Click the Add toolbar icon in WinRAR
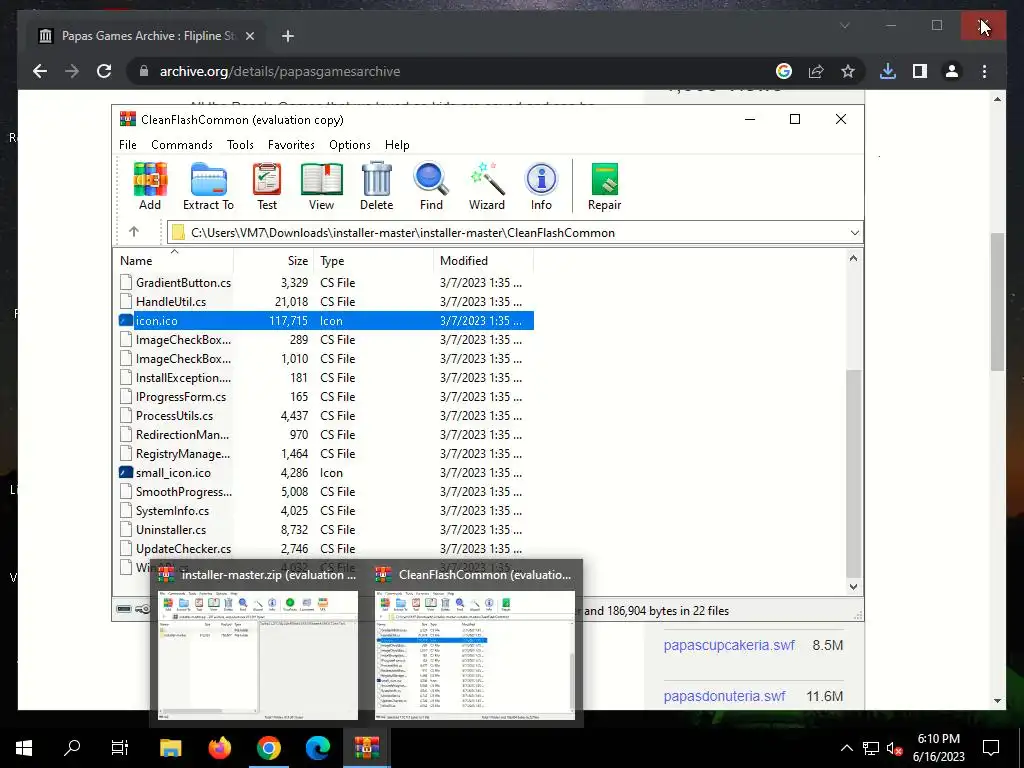This screenshot has height=768, width=1024. [x=150, y=186]
